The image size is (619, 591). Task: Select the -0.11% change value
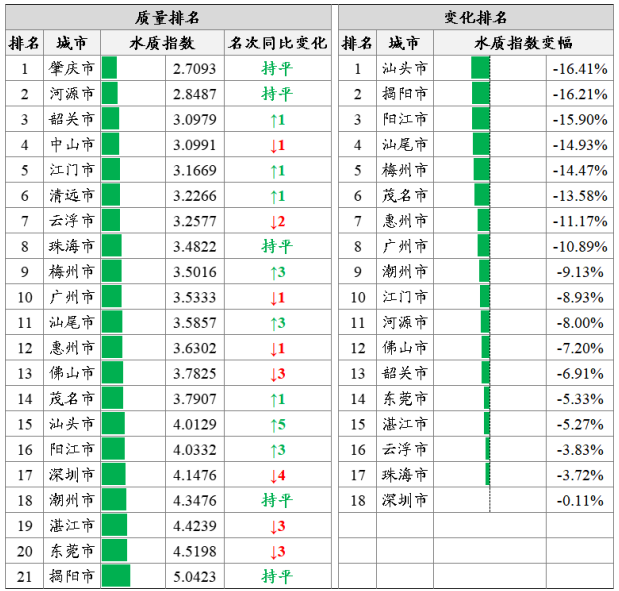point(581,499)
